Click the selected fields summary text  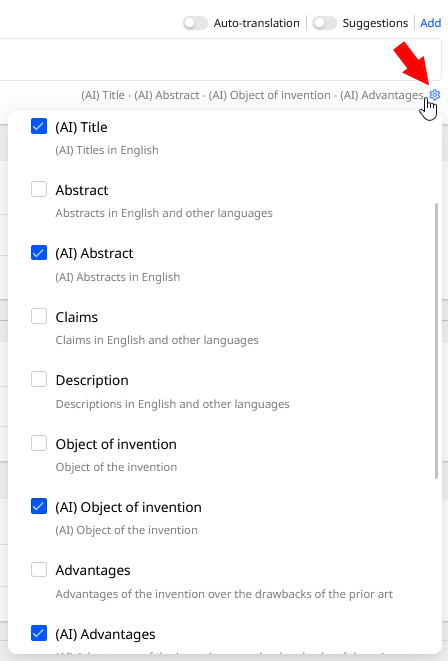(252, 95)
